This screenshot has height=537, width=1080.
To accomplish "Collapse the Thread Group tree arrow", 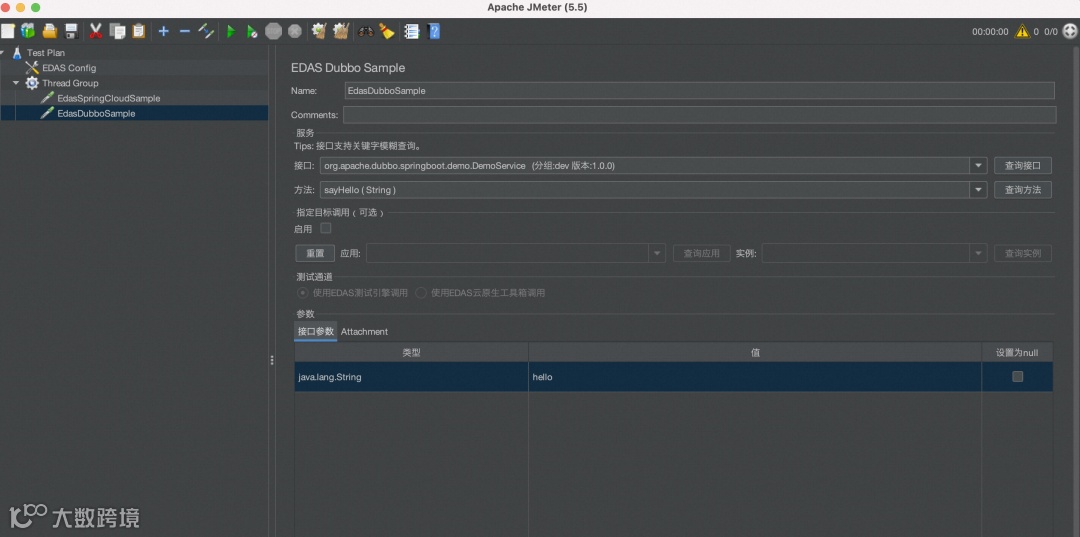I will pos(16,83).
